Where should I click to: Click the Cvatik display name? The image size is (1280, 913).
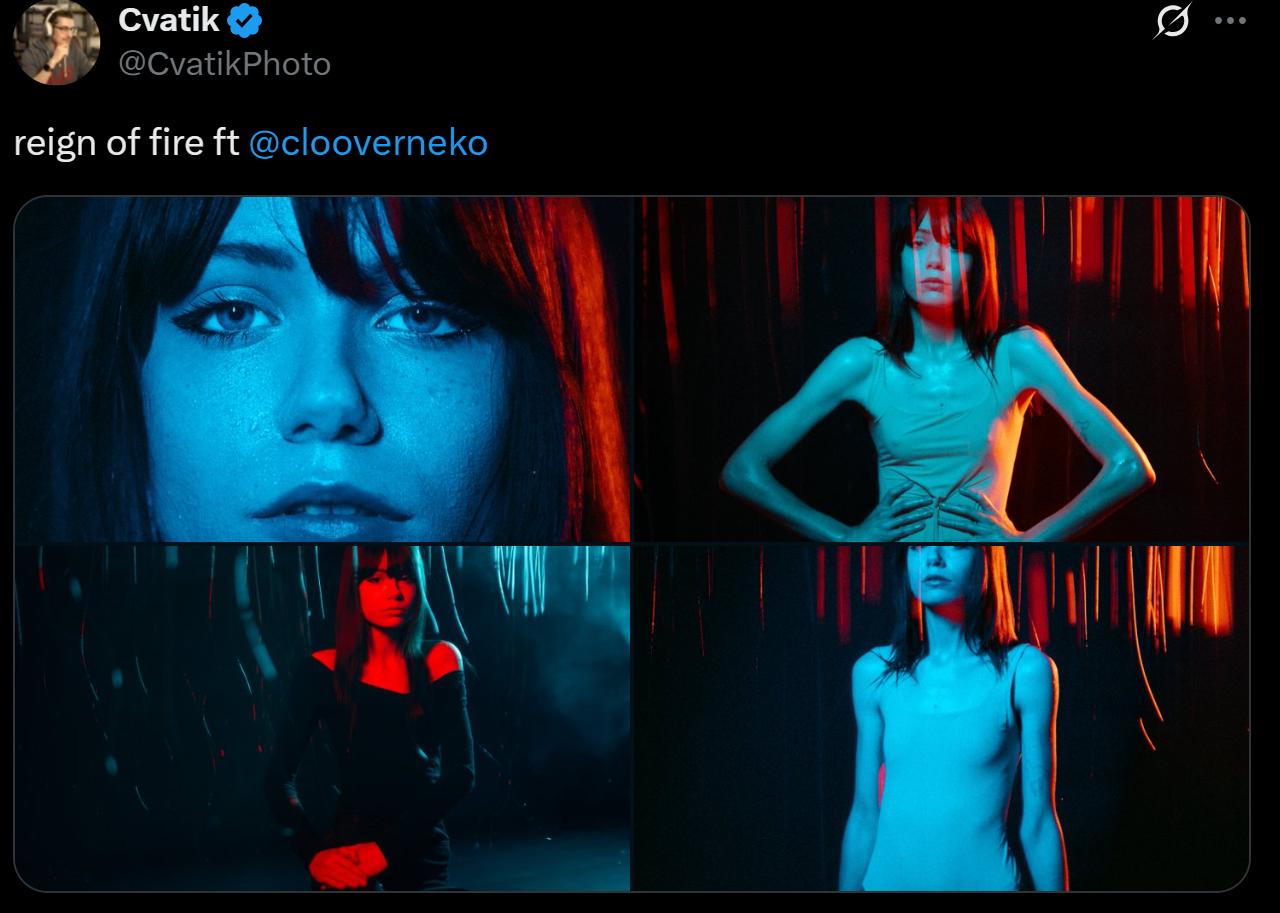(x=169, y=18)
